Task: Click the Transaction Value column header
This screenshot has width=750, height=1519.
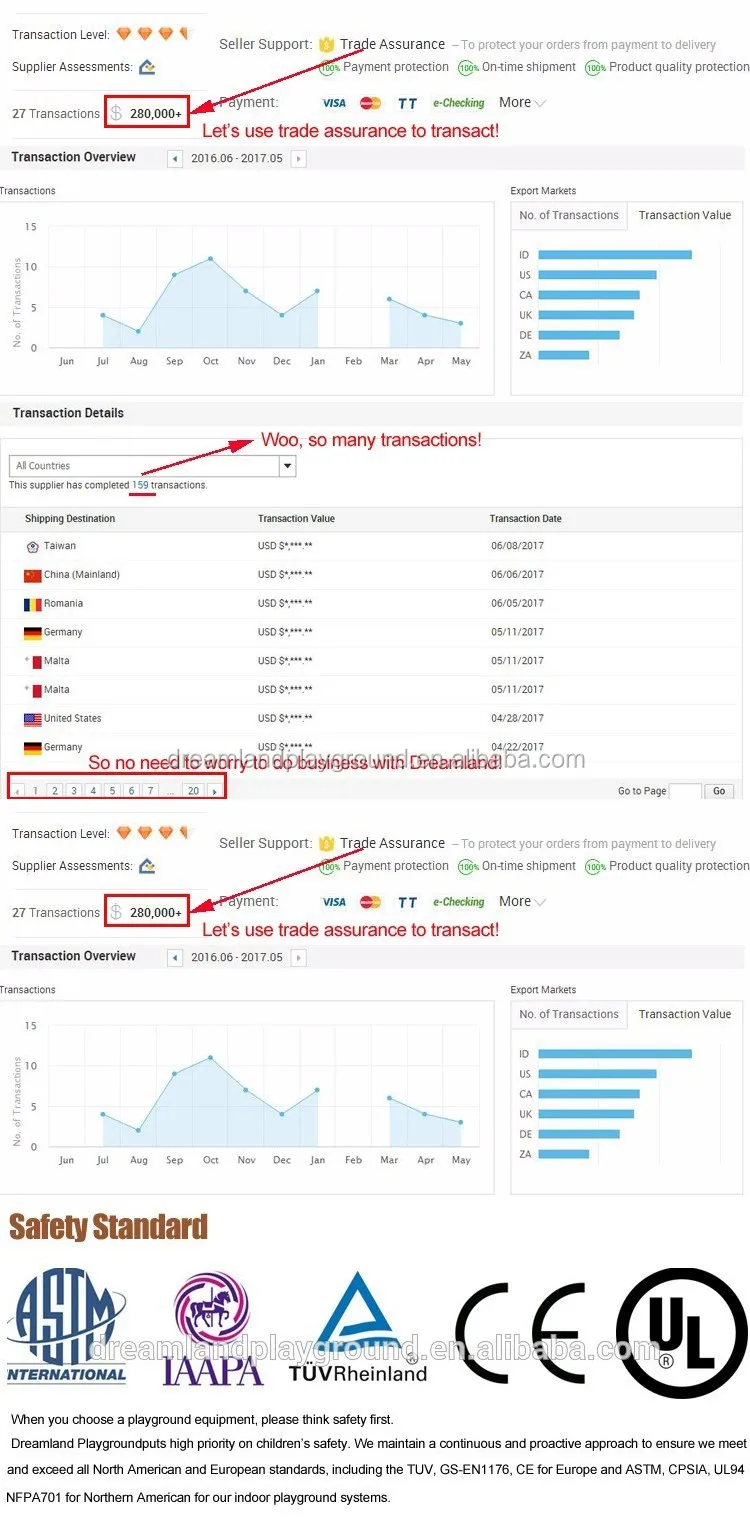Action: click(296, 519)
